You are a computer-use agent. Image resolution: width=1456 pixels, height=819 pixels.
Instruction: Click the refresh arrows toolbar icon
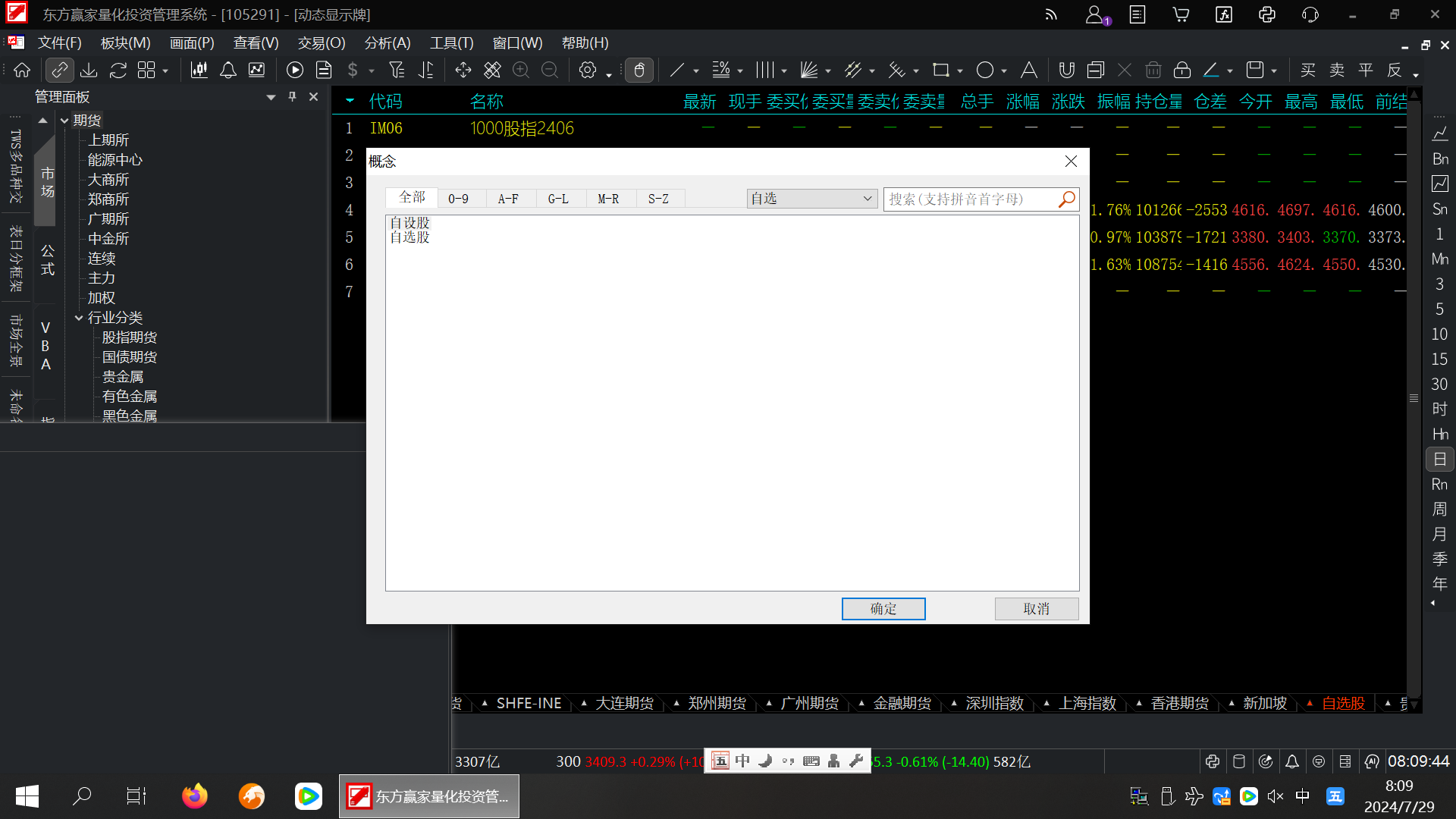118,71
